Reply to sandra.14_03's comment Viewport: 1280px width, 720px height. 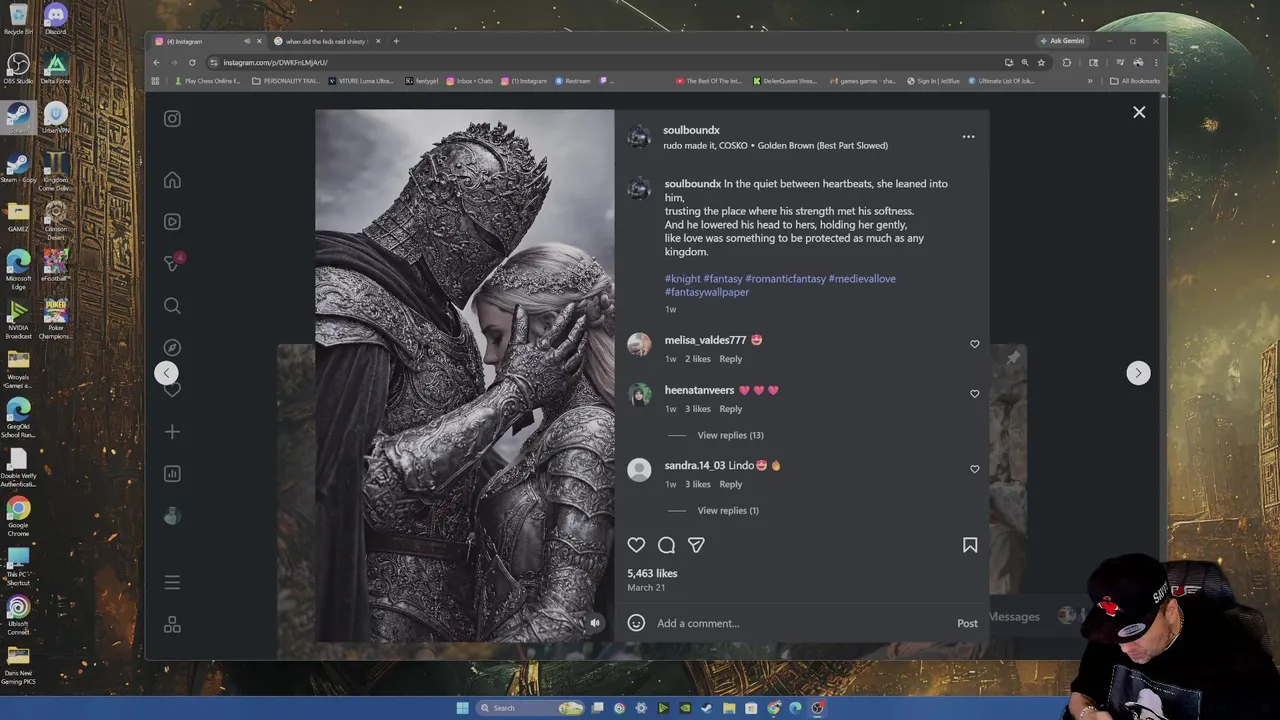731,484
